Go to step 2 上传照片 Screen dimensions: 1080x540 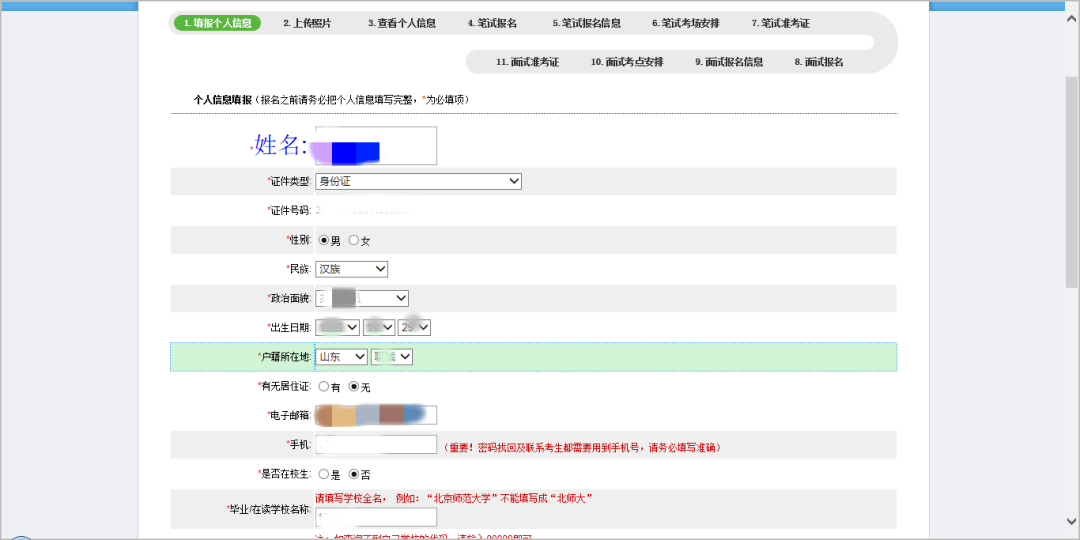(306, 23)
